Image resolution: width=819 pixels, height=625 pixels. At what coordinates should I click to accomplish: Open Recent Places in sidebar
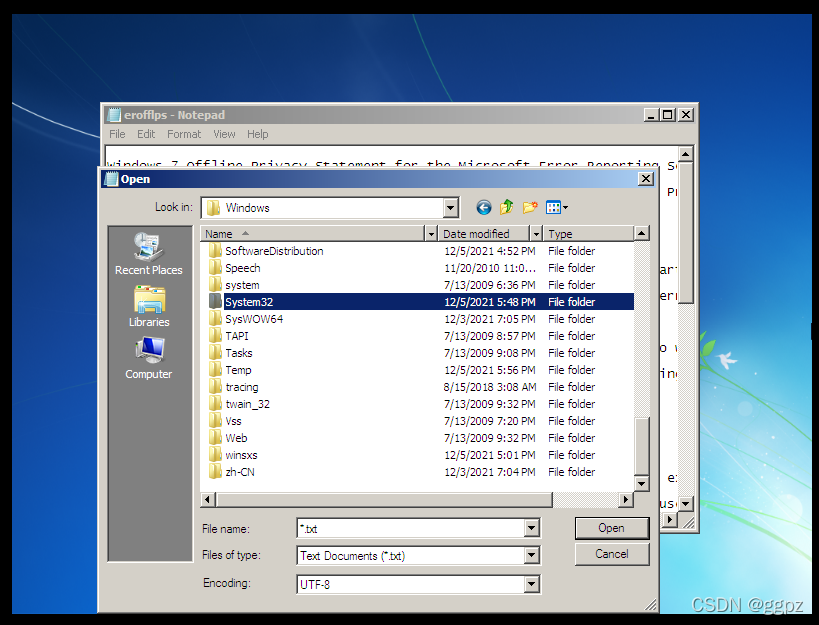pyautogui.click(x=149, y=254)
